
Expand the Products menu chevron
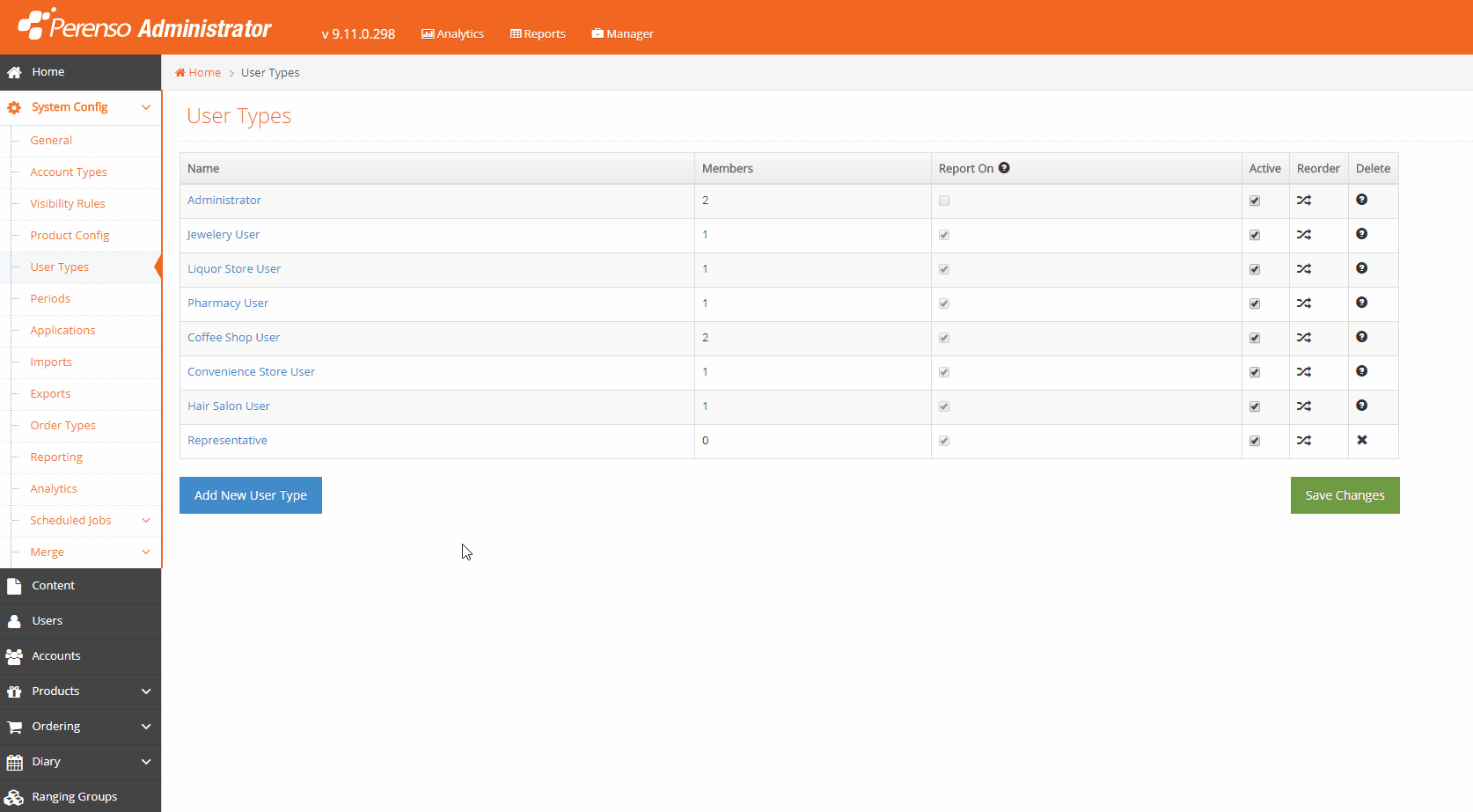(x=146, y=691)
